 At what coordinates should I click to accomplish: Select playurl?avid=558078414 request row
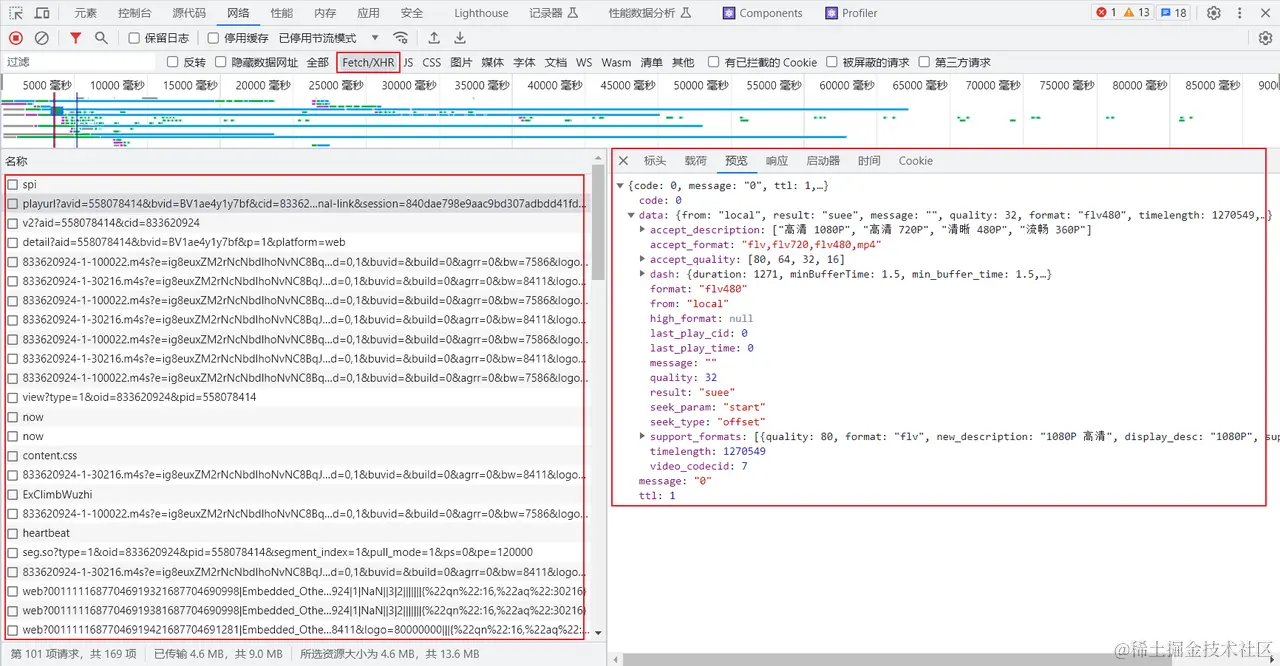pos(296,204)
